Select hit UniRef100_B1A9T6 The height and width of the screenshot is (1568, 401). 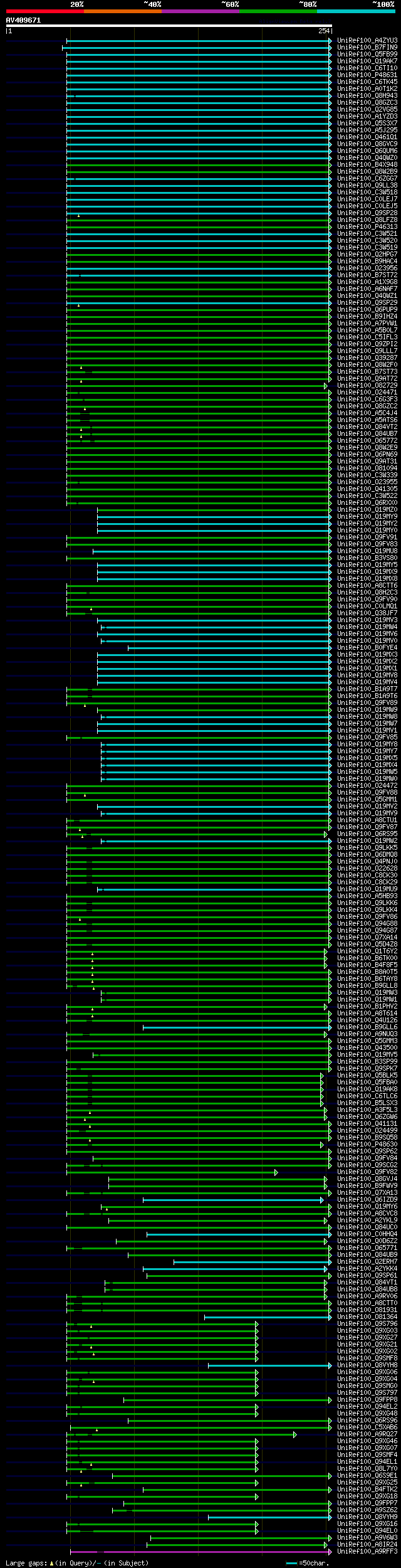pos(367,696)
